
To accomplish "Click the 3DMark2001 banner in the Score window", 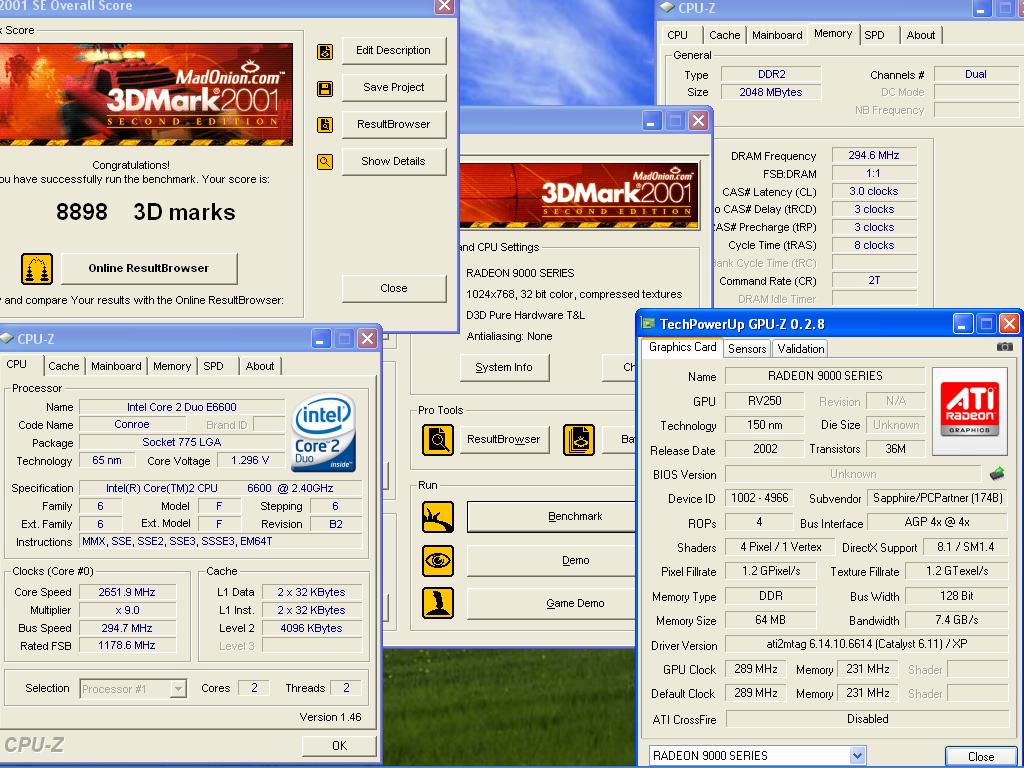I will [x=145, y=95].
